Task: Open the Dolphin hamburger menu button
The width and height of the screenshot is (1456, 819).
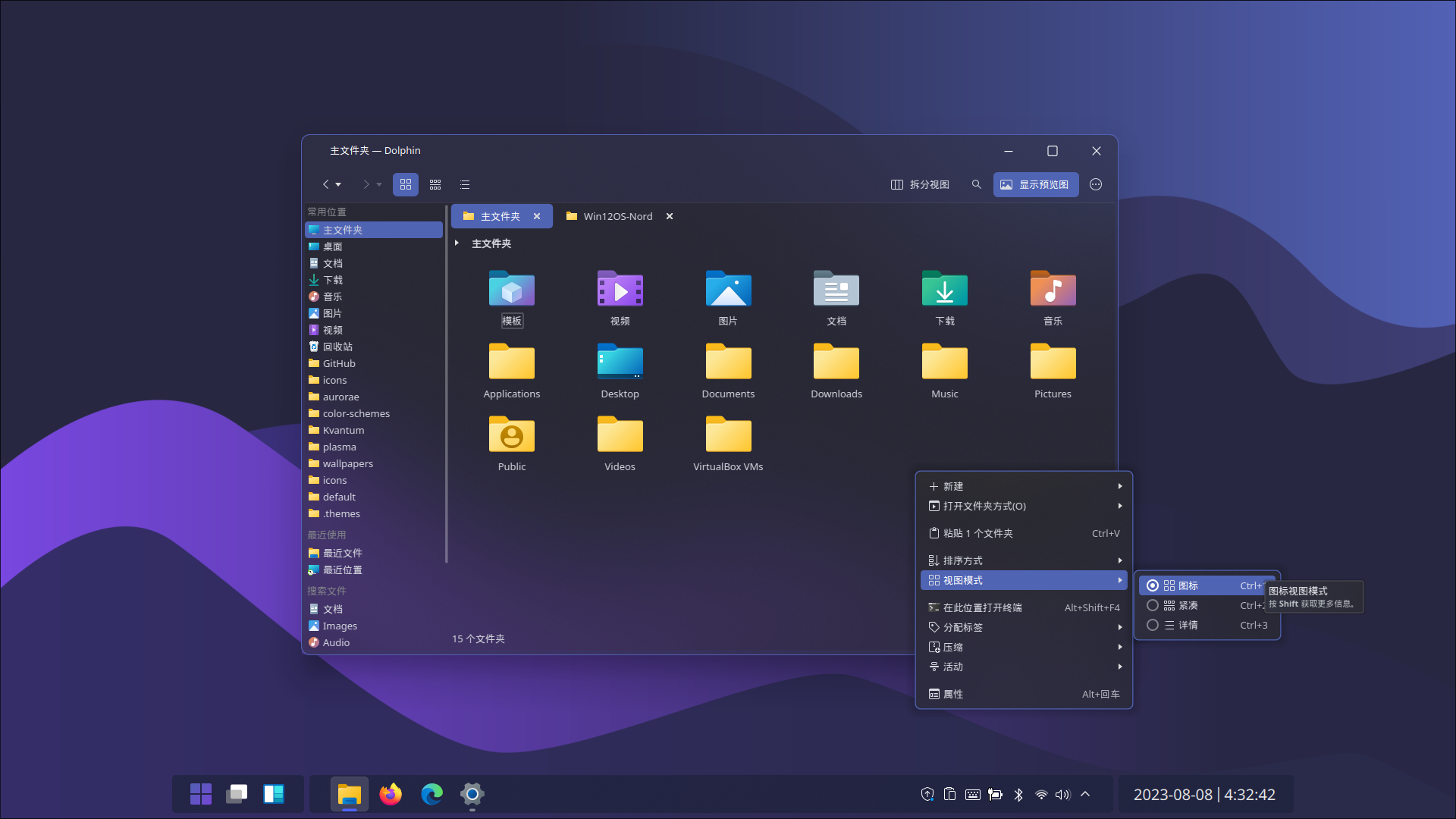Action: click(x=1096, y=184)
